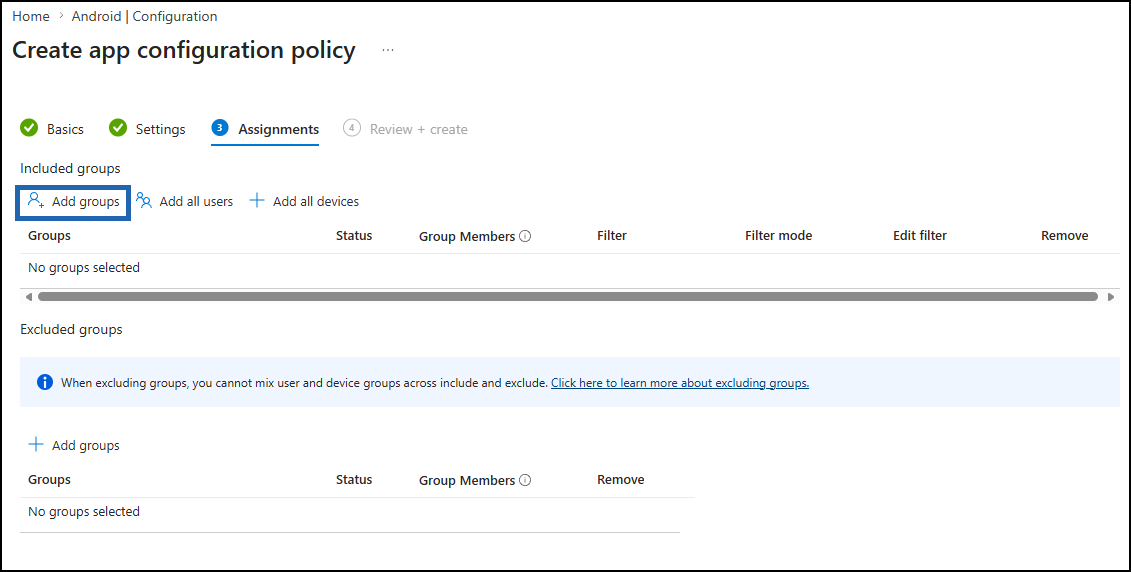Viewport: 1131px width, 572px height.
Task: Select the Assignments tab
Action: pos(278,129)
